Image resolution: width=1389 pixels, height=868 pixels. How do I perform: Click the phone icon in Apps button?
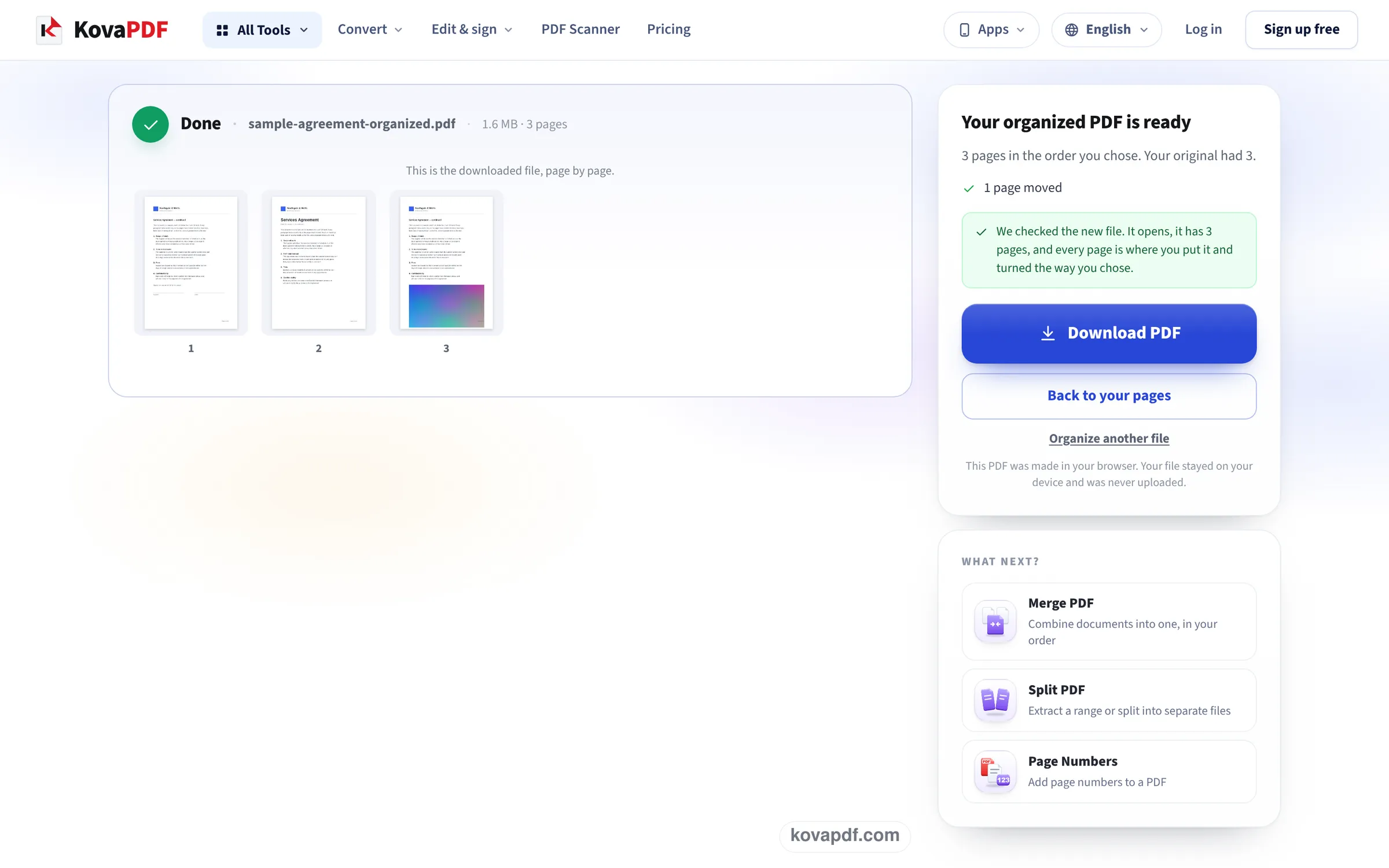964,30
